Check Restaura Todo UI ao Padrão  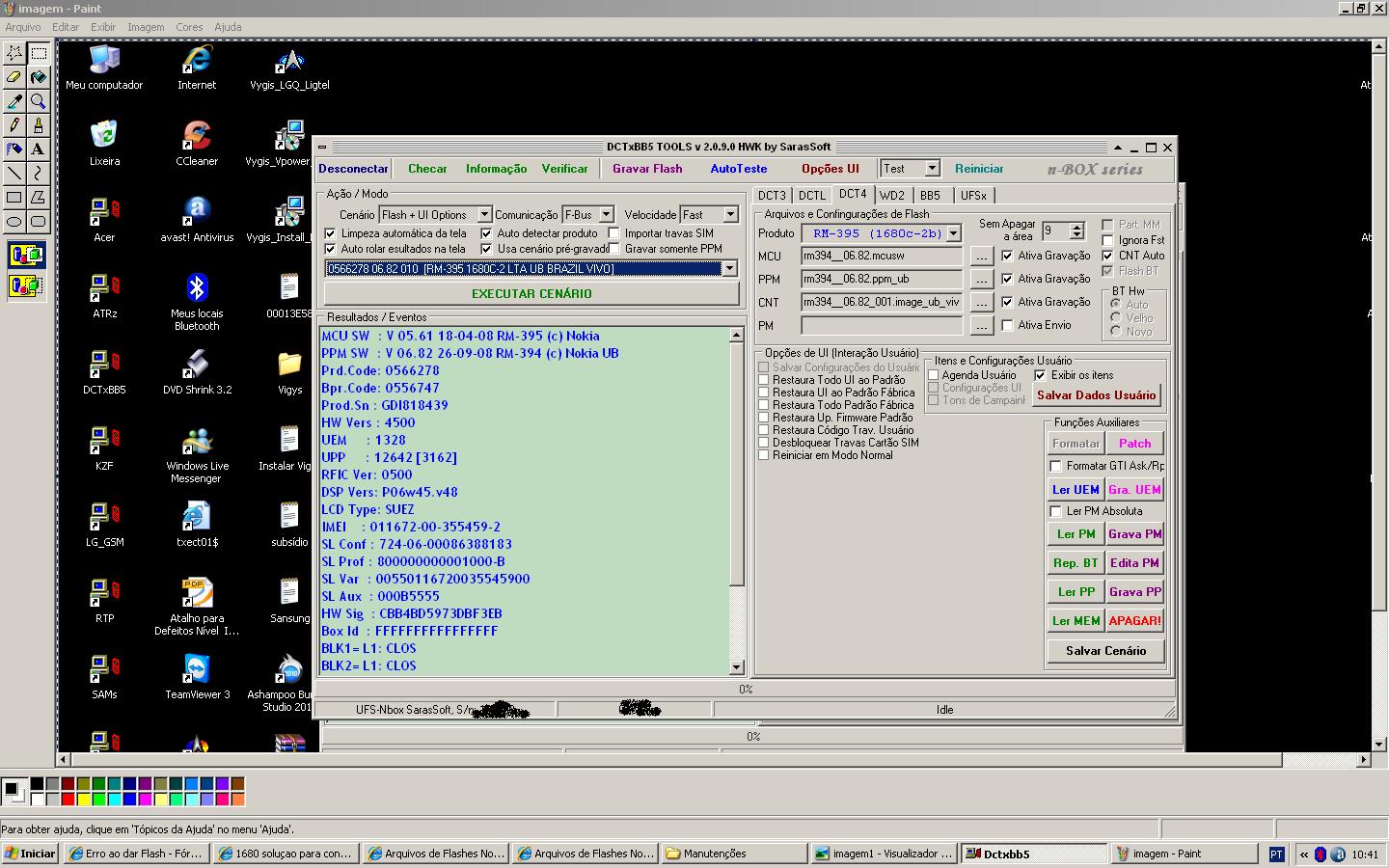(764, 380)
